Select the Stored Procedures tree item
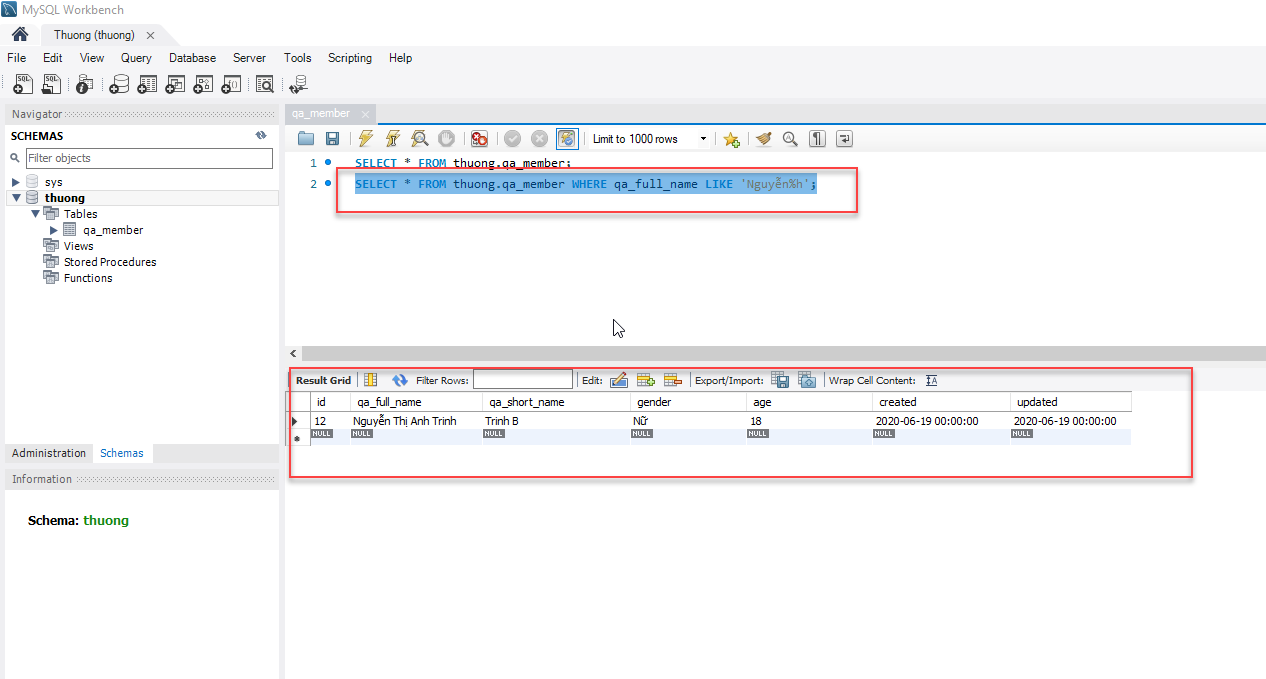The height and width of the screenshot is (679, 1266). tap(110, 262)
